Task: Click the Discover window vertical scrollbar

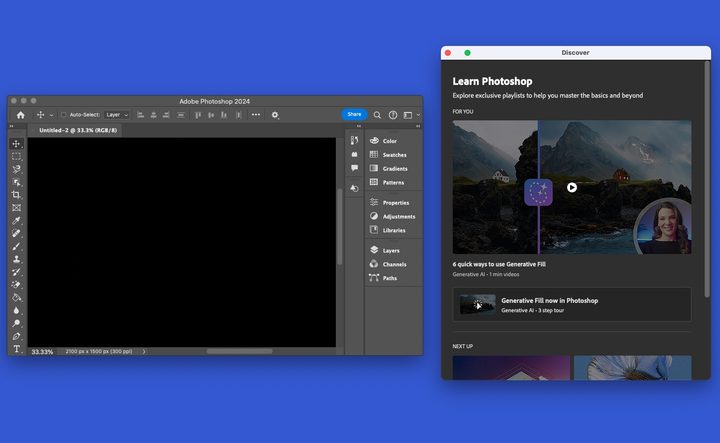Action: 707,179
